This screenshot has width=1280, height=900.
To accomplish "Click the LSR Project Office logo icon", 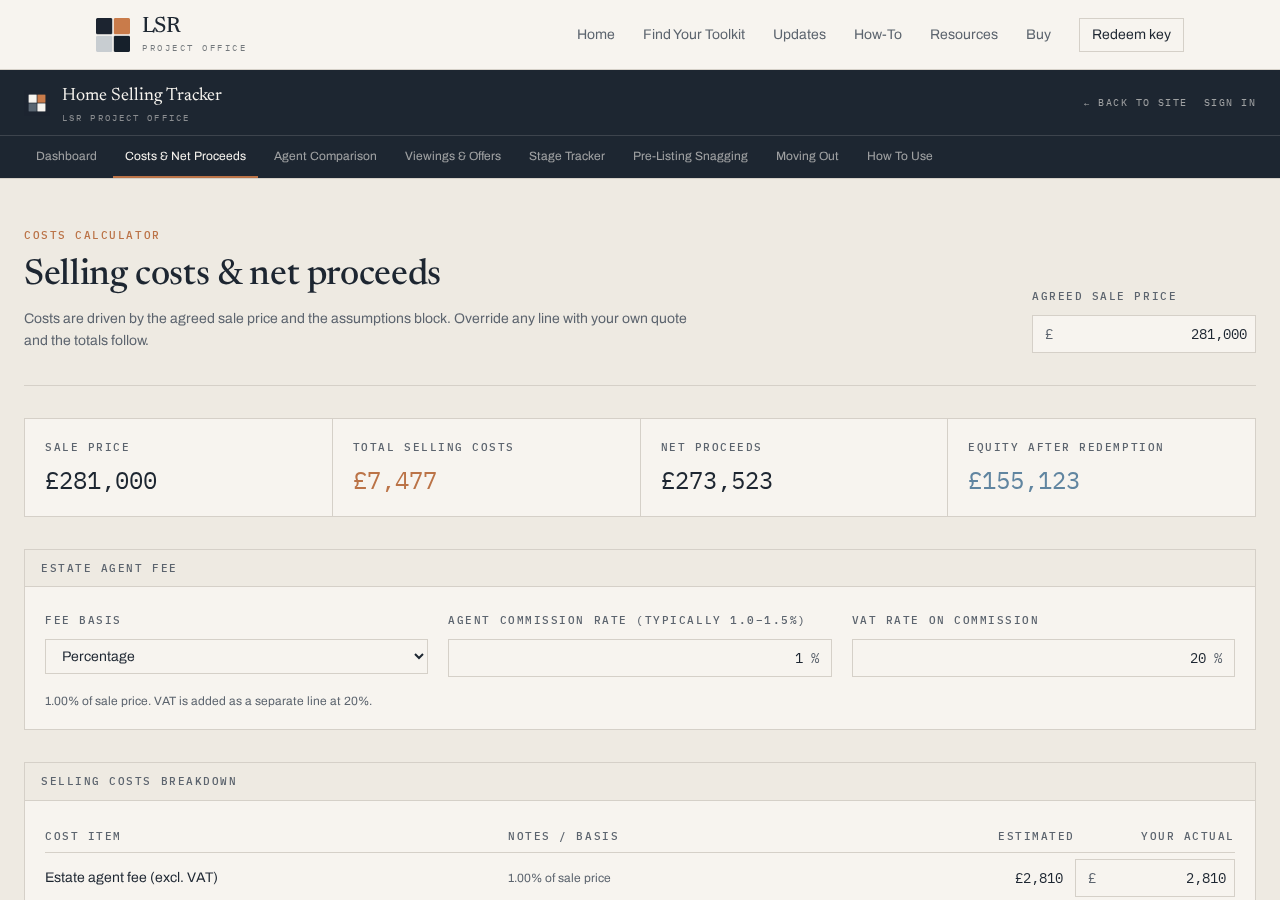I will (x=113, y=35).
